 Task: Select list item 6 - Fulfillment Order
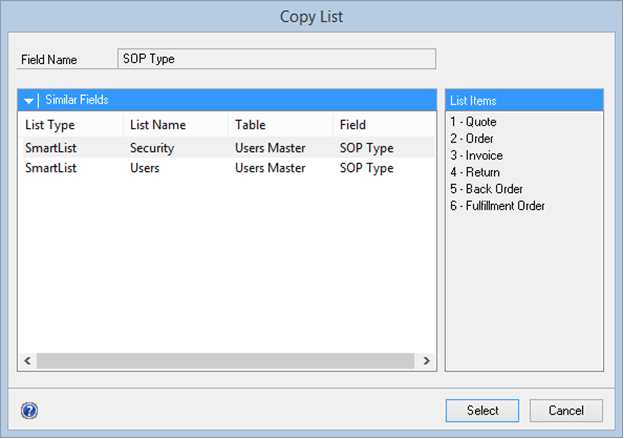pyautogui.click(x=497, y=206)
